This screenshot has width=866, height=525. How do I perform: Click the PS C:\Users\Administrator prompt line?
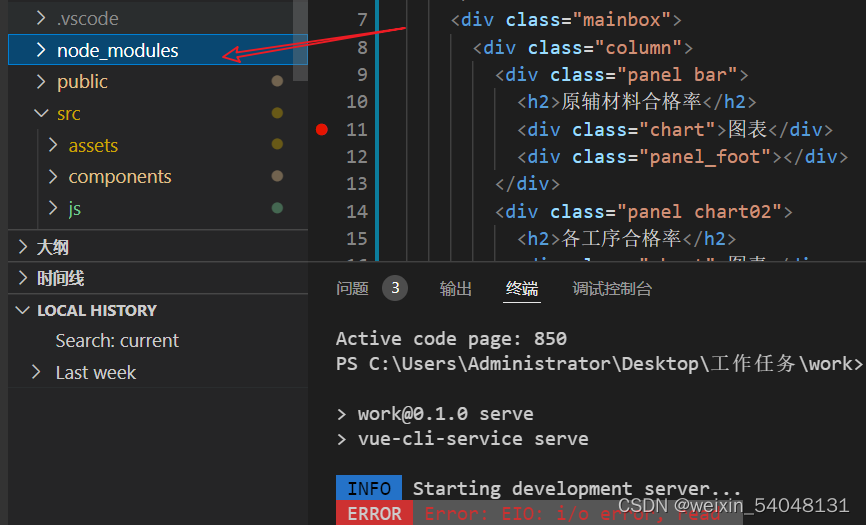click(x=599, y=363)
